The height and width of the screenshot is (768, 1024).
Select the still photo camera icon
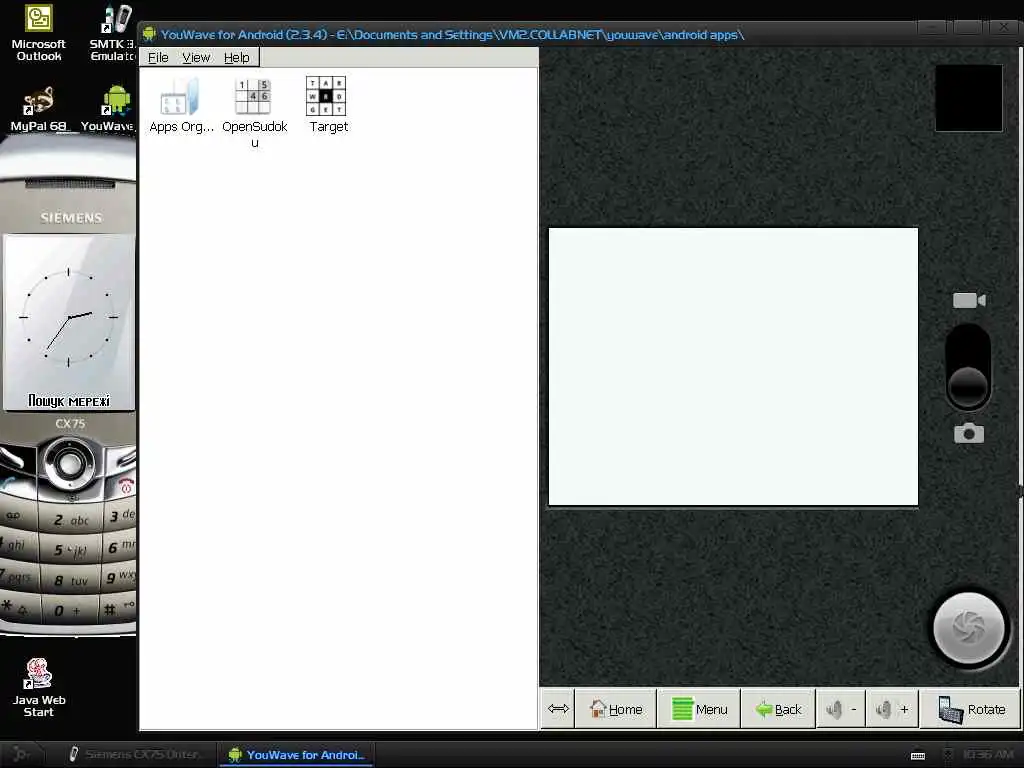point(968,433)
